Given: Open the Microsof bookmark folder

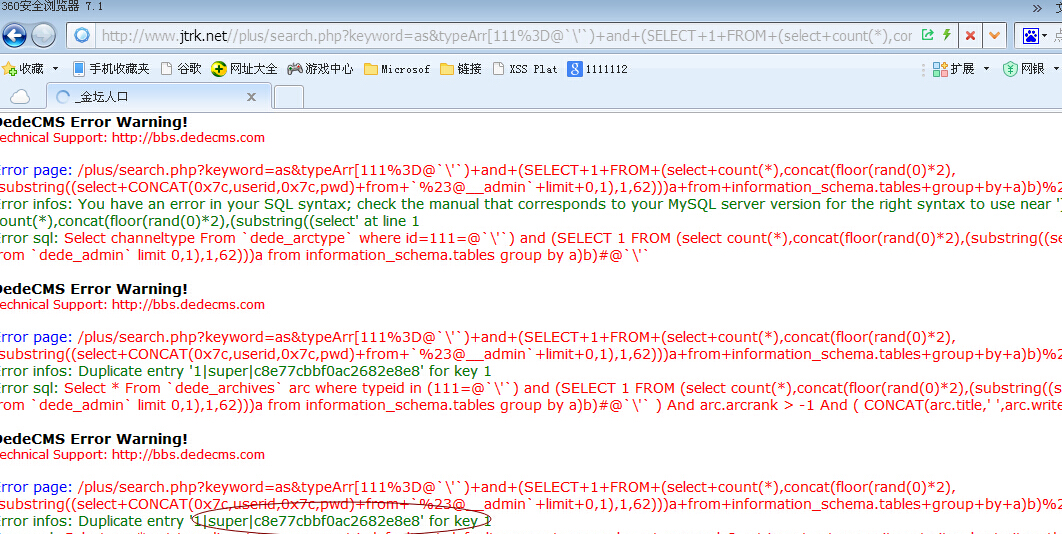Looking at the screenshot, I should (x=397, y=68).
